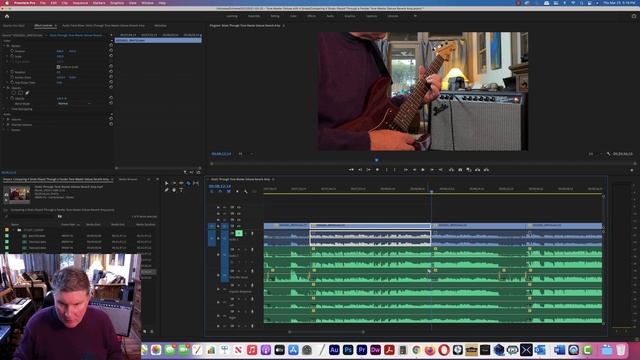This screenshot has height=360, width=640.
Task: Click timeline Add Marker icon
Action: [x=237, y=191]
